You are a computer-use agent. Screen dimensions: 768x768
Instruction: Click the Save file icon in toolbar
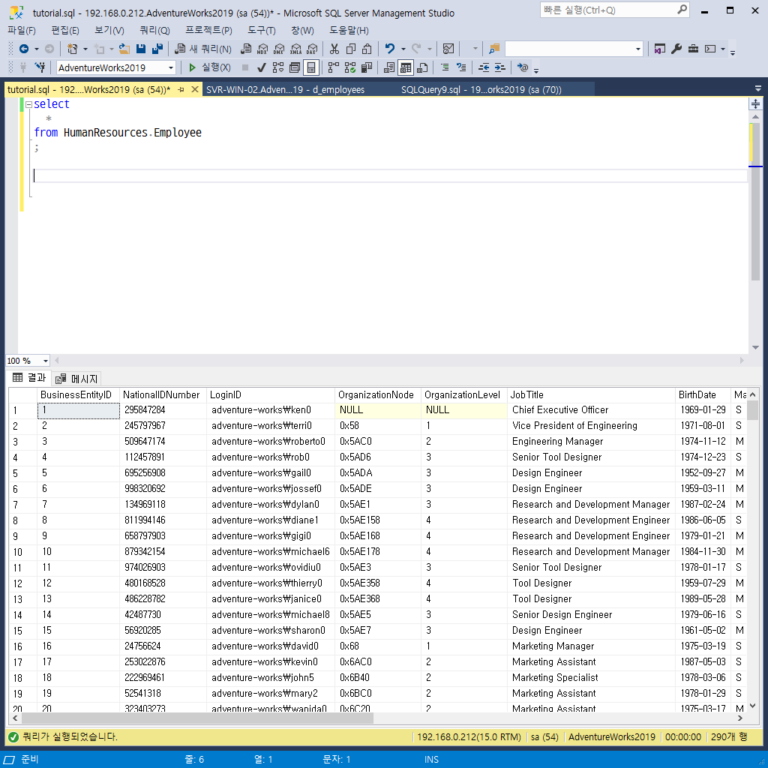141,49
